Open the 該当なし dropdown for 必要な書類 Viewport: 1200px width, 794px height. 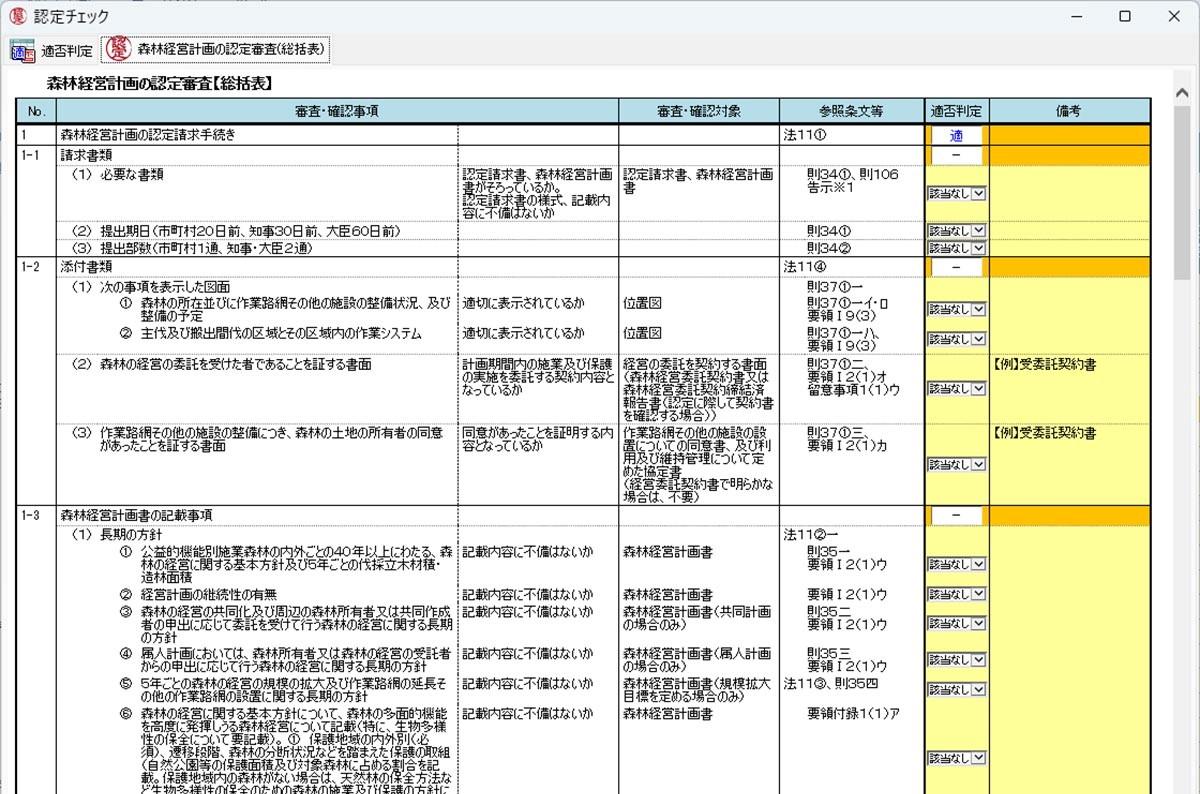(x=957, y=194)
